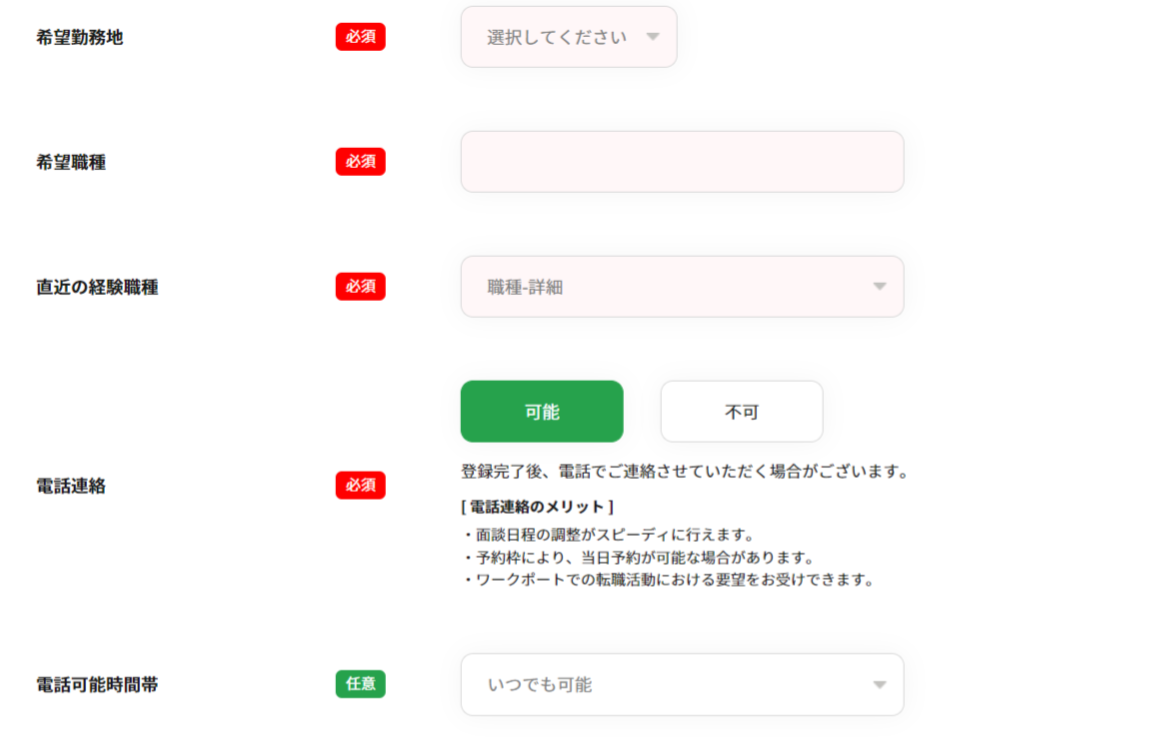Select 不可 to decline phone contact

point(741,411)
